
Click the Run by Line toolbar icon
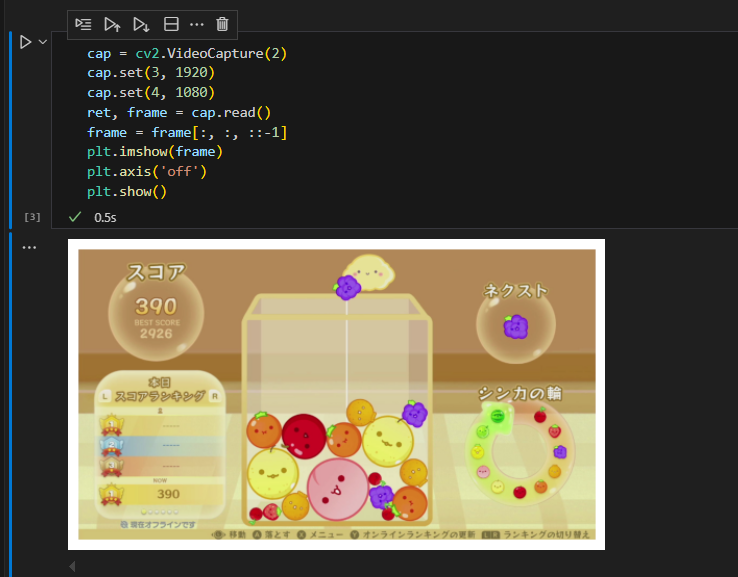click(83, 24)
